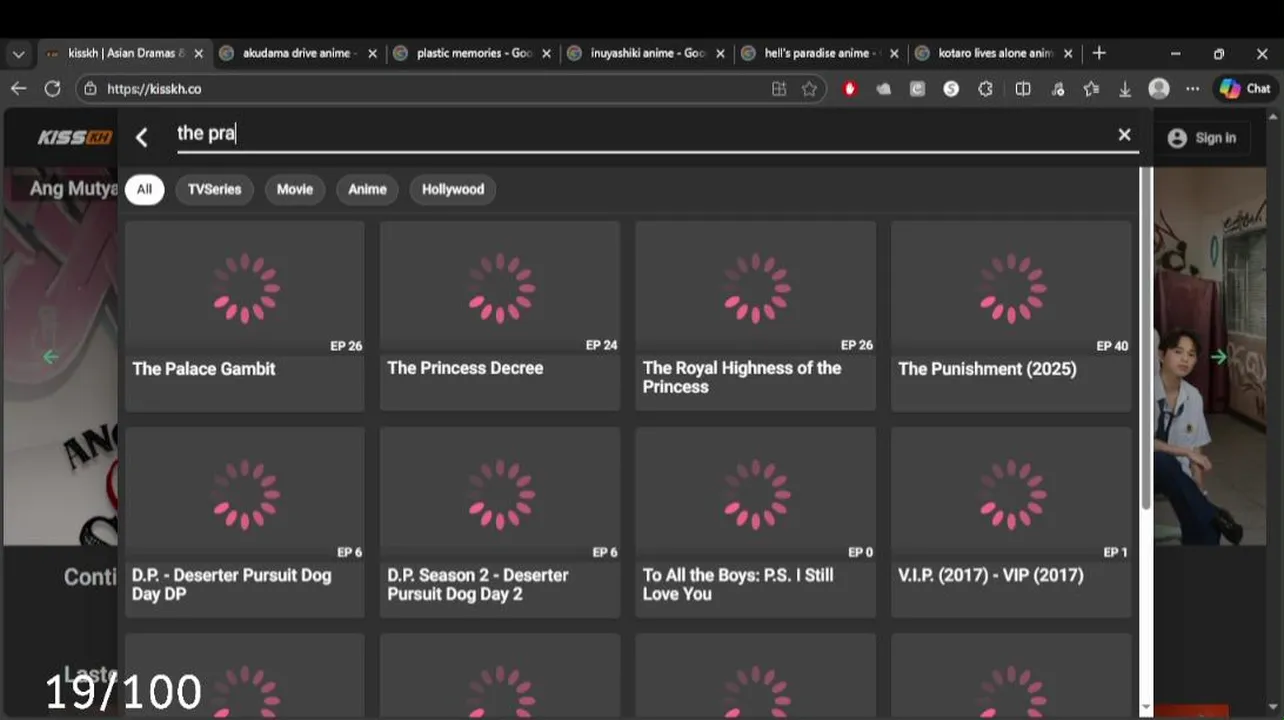Screen dimensions: 1284x720
Task: Open the red hand ad-blocker extension
Action: pyautogui.click(x=850, y=89)
